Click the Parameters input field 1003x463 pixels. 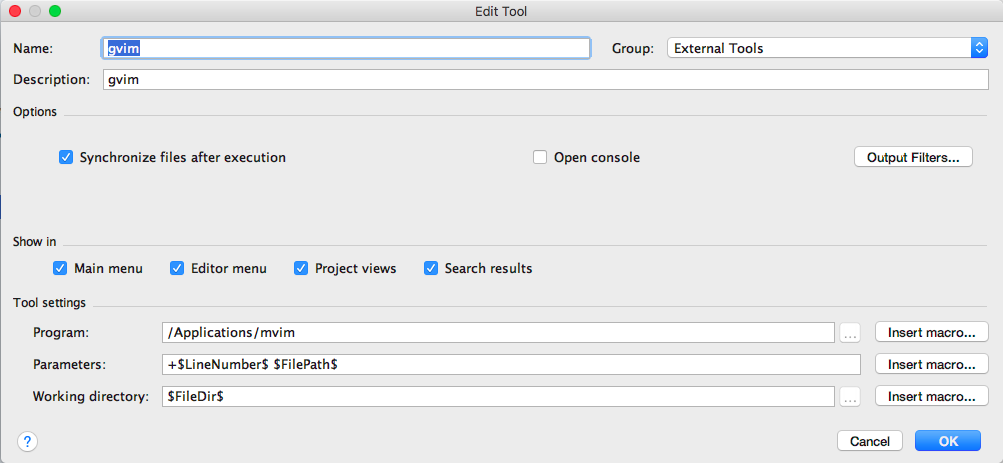[511, 365]
